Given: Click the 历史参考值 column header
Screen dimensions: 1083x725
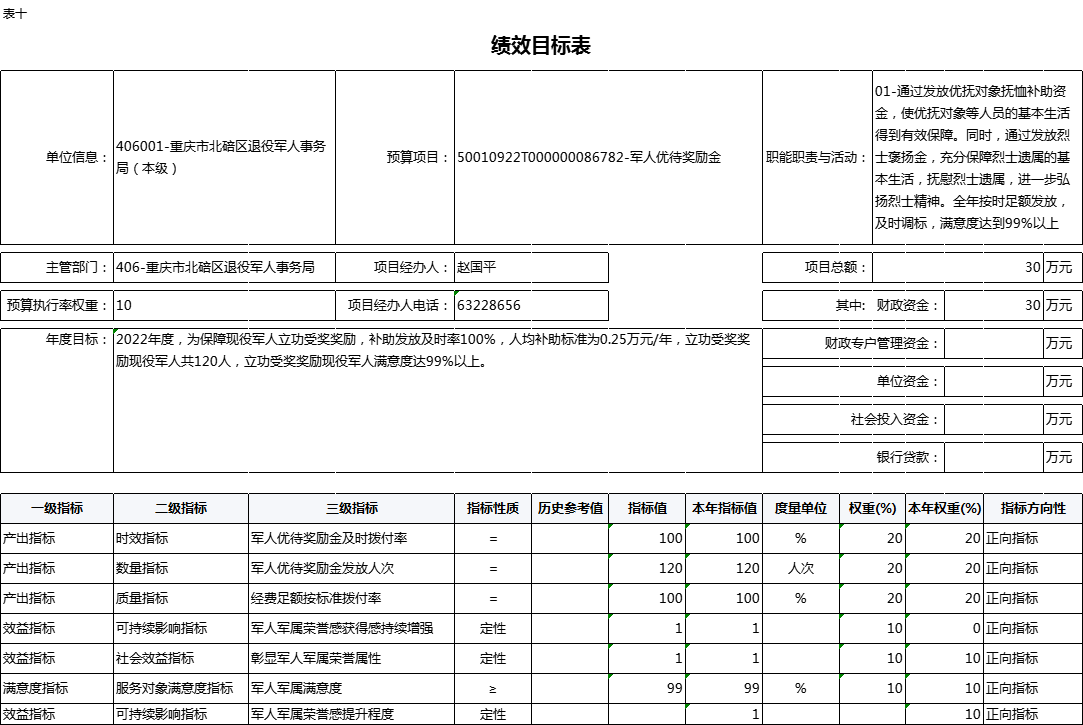Looking at the screenshot, I should point(571,508).
